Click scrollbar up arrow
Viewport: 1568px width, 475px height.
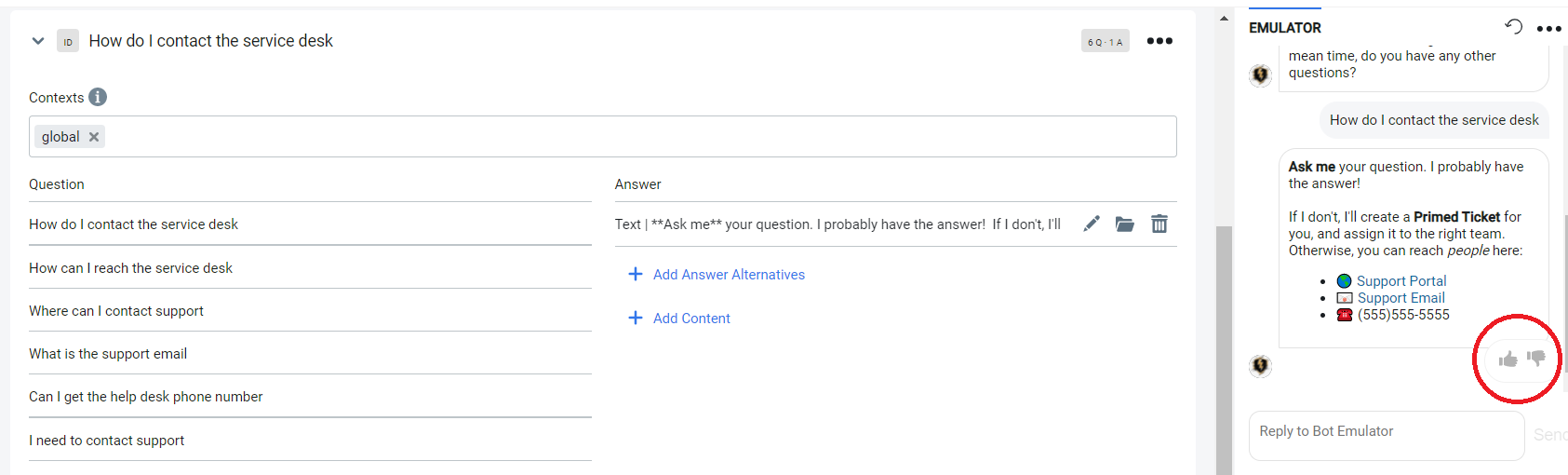[1224, 19]
